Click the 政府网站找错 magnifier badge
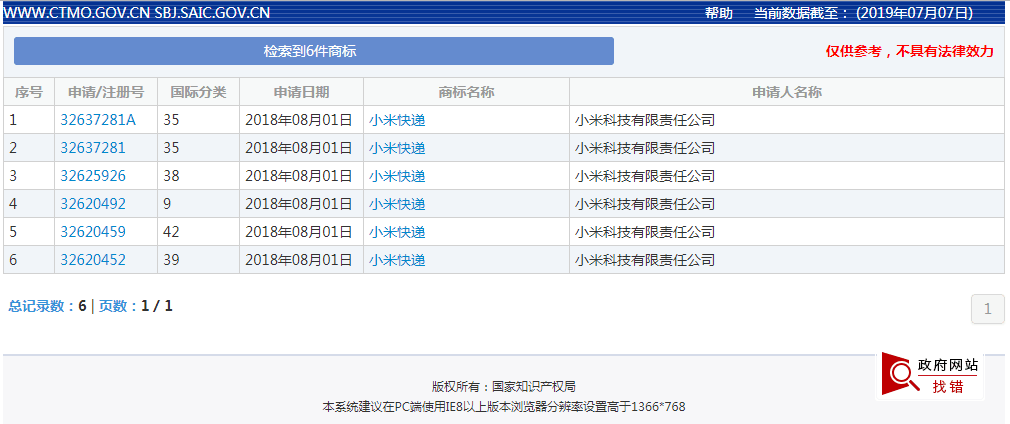This screenshot has height=424, width=1010. (929, 376)
